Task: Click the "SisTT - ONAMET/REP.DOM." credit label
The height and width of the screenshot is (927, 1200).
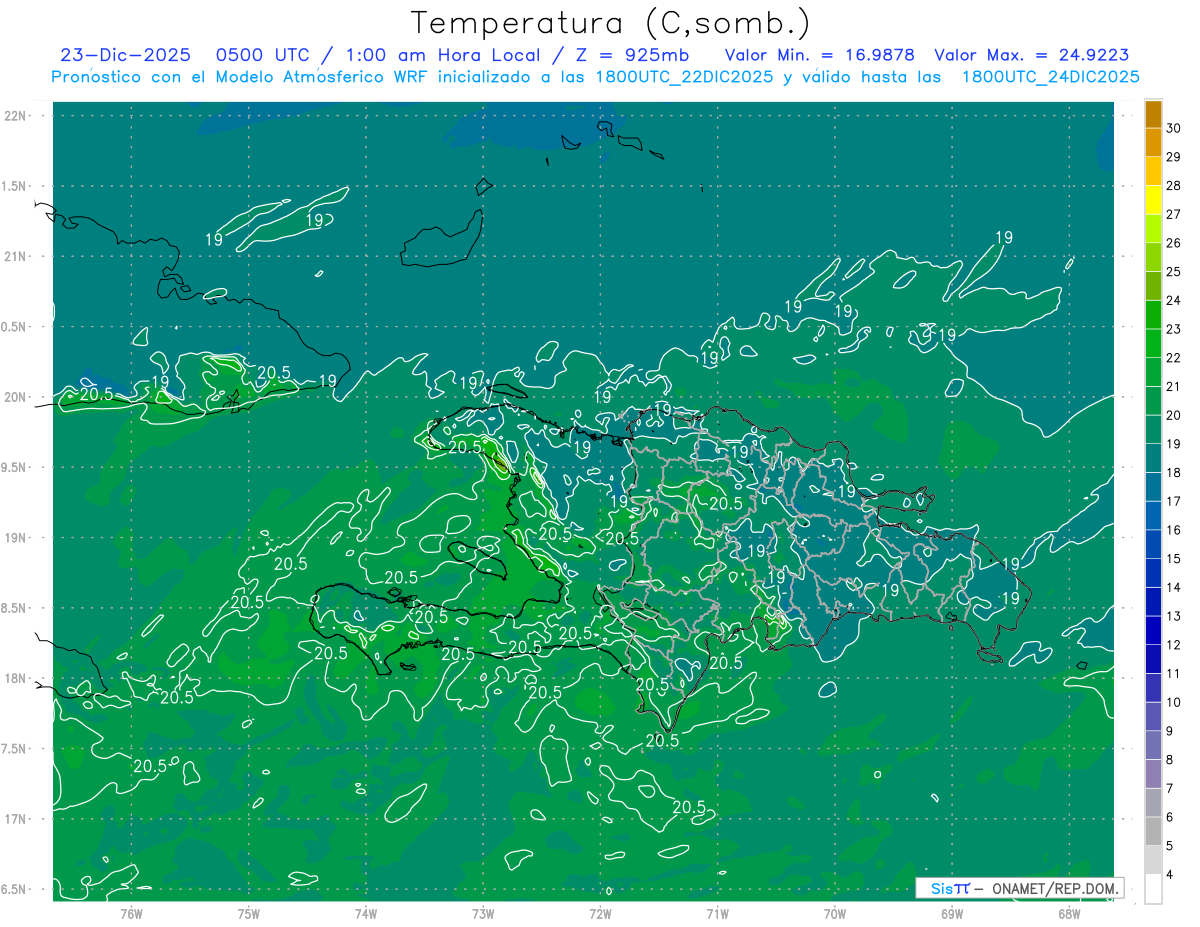Action: 1019,888
